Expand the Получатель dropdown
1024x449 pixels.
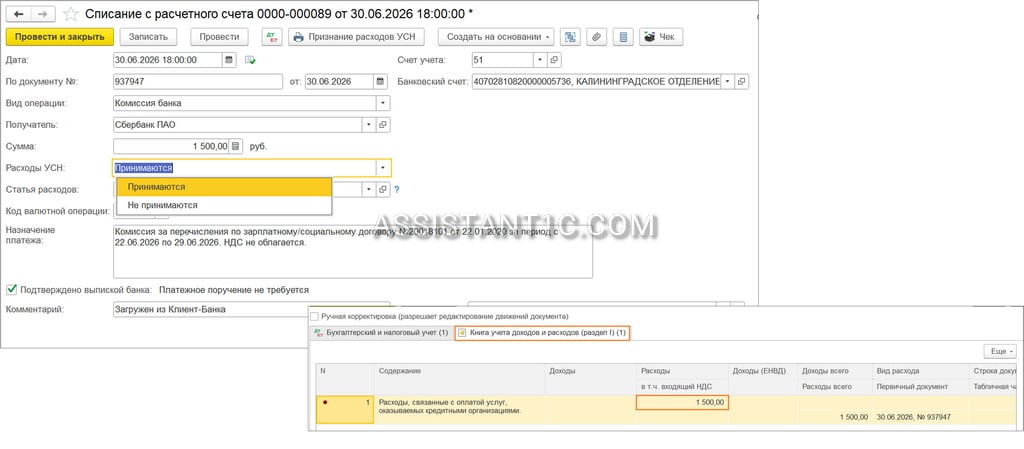click(x=369, y=125)
